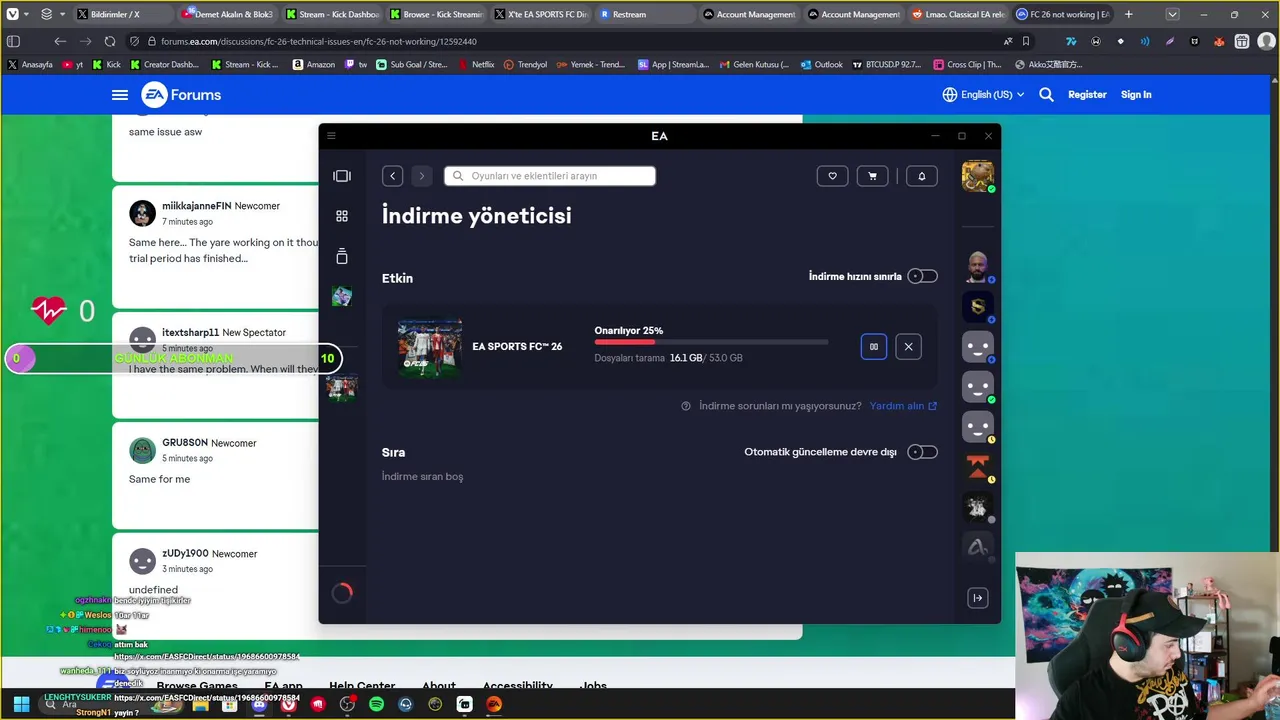Open OBS Studio from the taskbar
Image resolution: width=1280 pixels, height=720 pixels.
pos(347,704)
